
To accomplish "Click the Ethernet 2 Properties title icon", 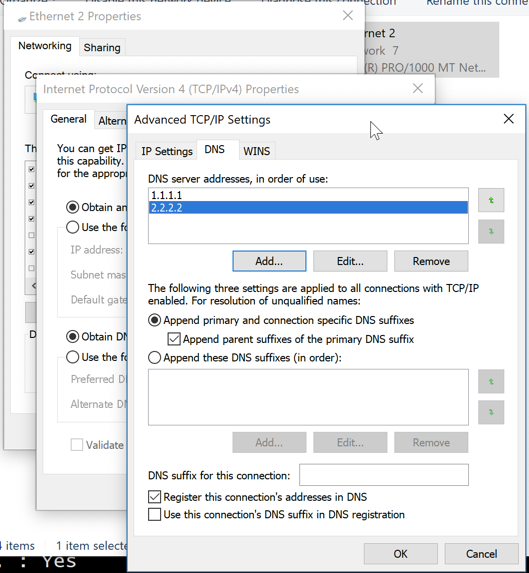I will (x=22, y=18).
